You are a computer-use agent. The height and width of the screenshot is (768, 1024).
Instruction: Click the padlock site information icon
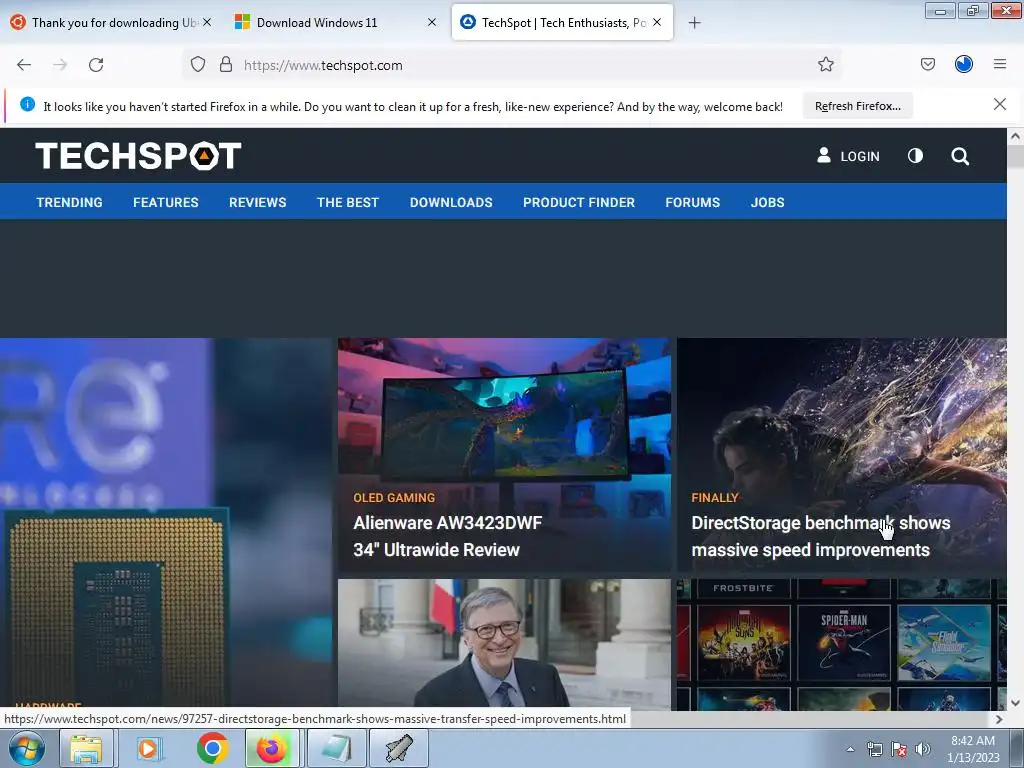(226, 65)
